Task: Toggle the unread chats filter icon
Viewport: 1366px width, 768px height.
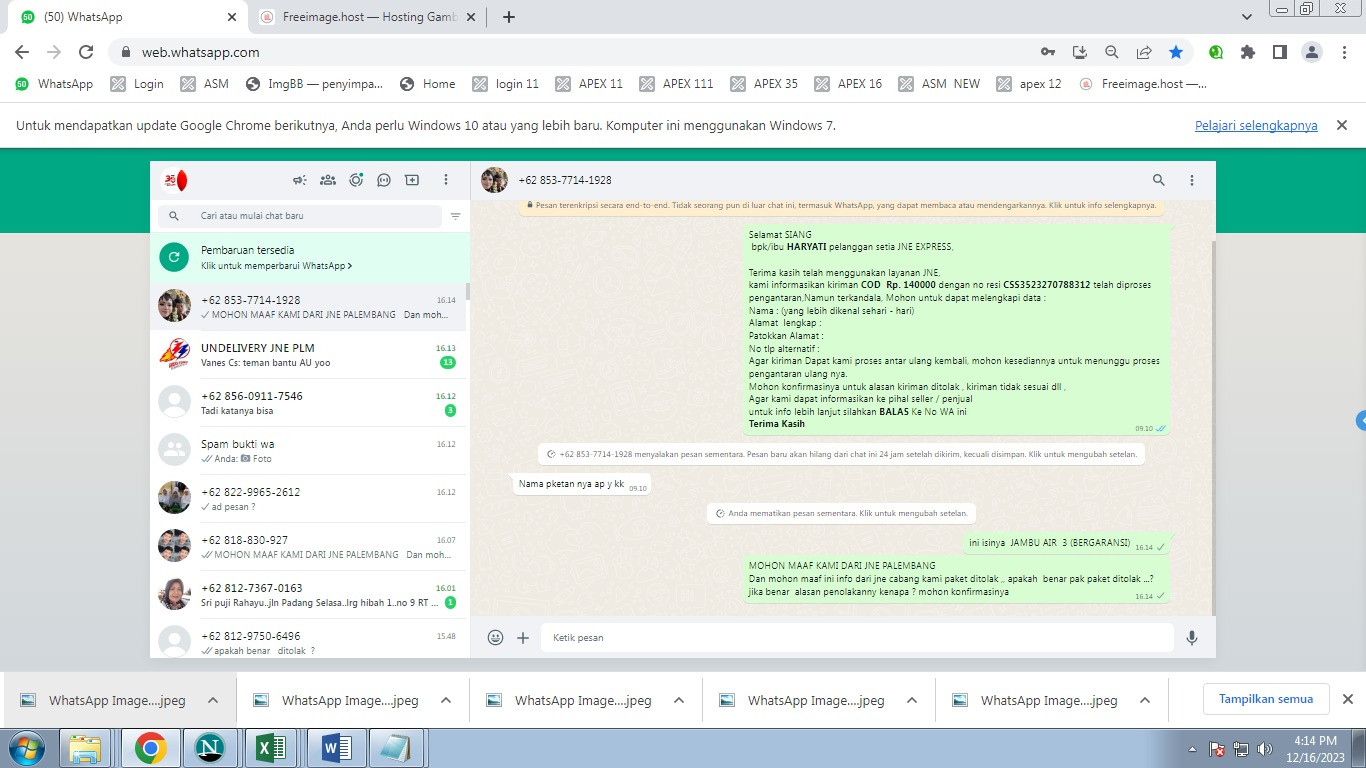Action: pyautogui.click(x=455, y=216)
